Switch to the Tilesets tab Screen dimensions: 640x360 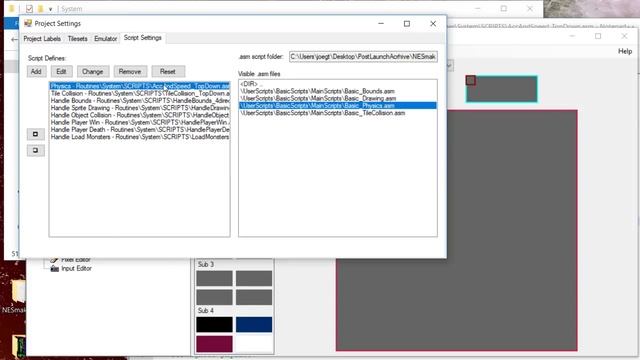pyautogui.click(x=78, y=39)
